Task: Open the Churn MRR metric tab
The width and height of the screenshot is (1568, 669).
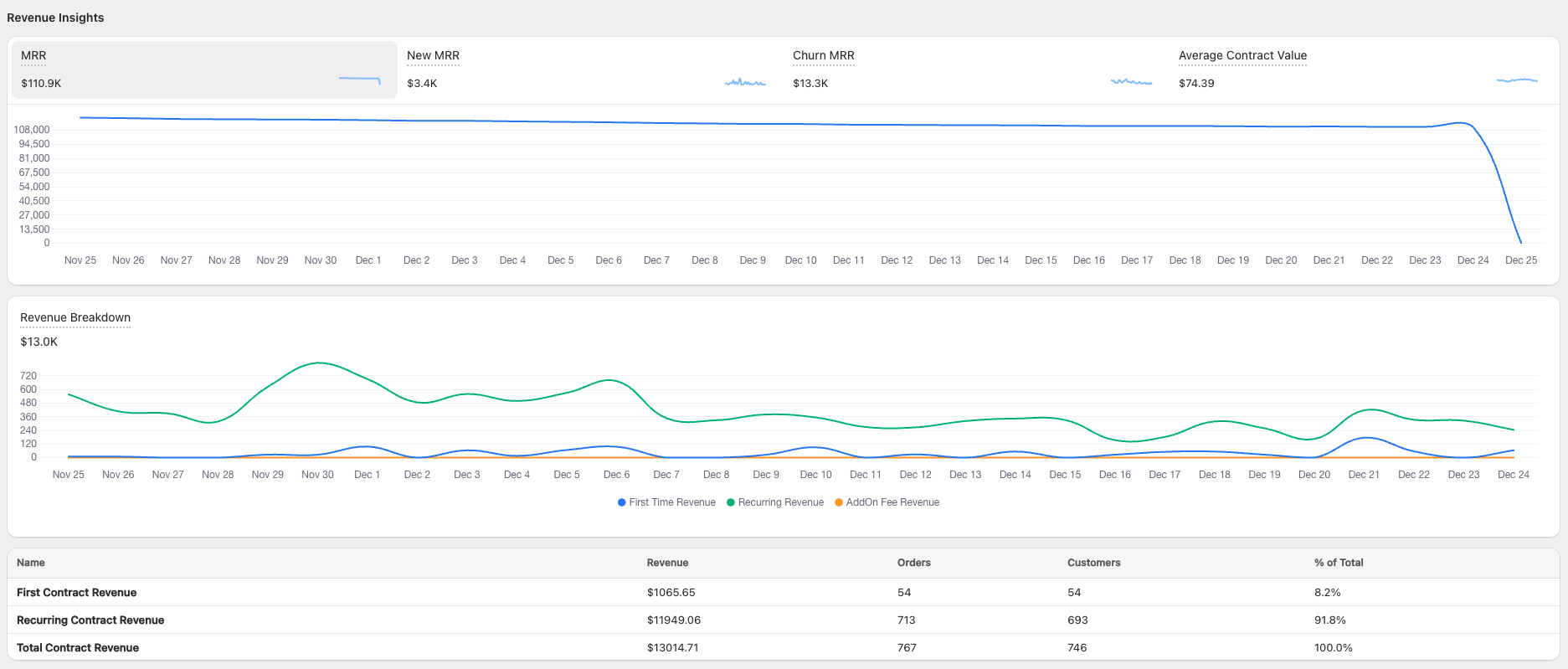Action: tap(823, 56)
